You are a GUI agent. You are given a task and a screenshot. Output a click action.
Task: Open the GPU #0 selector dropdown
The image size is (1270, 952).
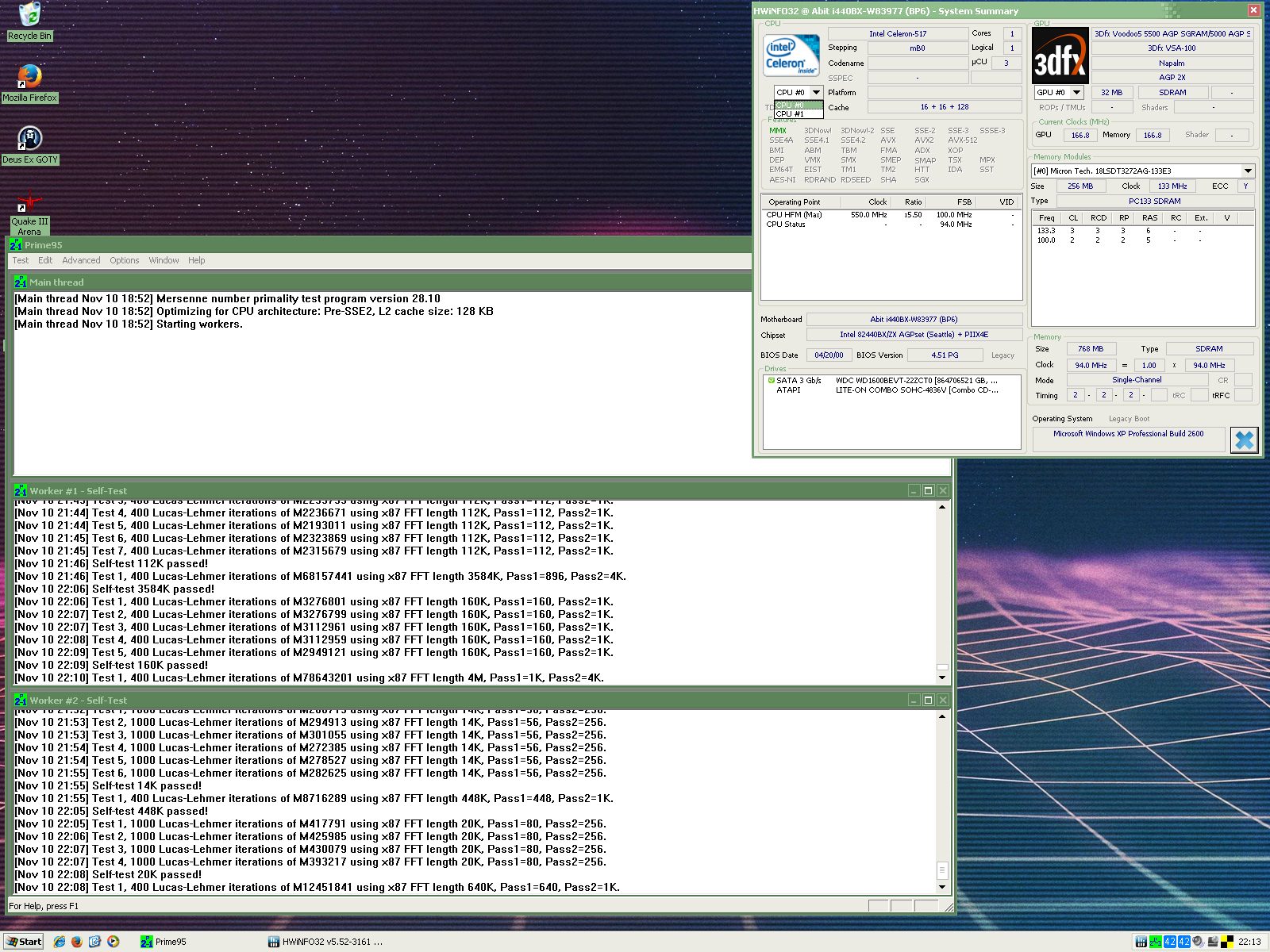click(1059, 93)
